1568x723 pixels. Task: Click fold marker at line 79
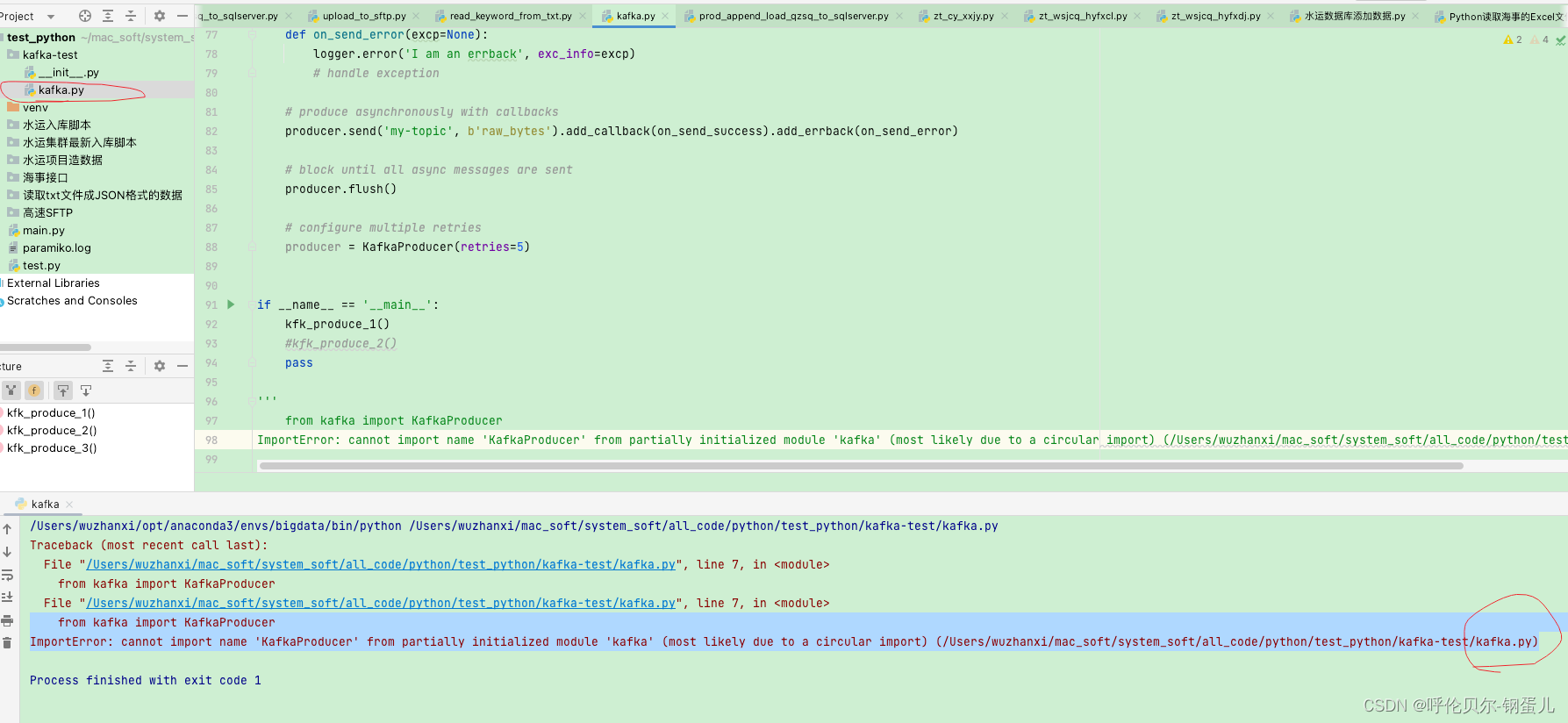(252, 73)
